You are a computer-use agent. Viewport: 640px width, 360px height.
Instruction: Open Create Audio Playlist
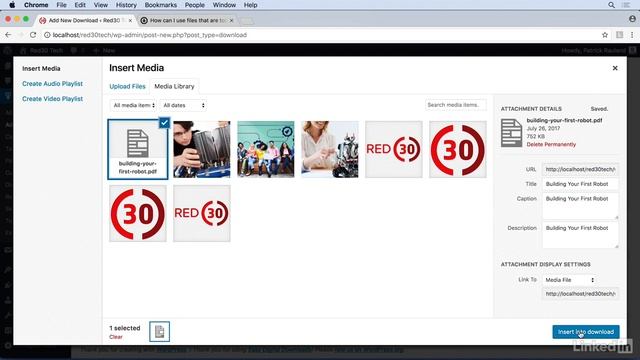[52, 84]
